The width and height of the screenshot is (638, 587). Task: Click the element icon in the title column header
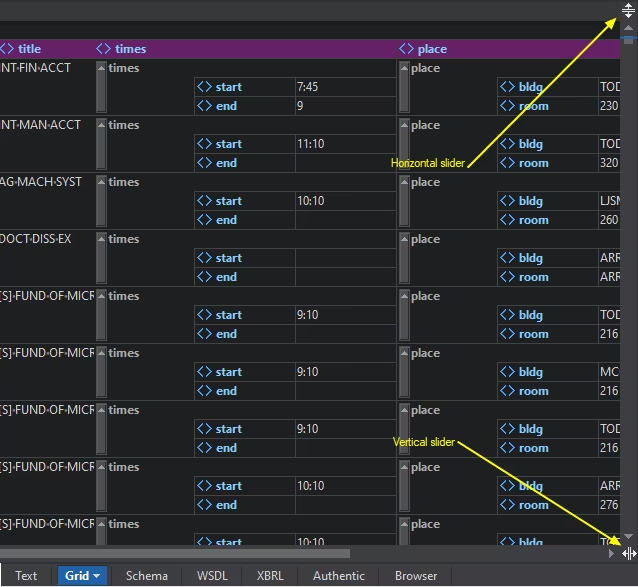click(x=7, y=48)
